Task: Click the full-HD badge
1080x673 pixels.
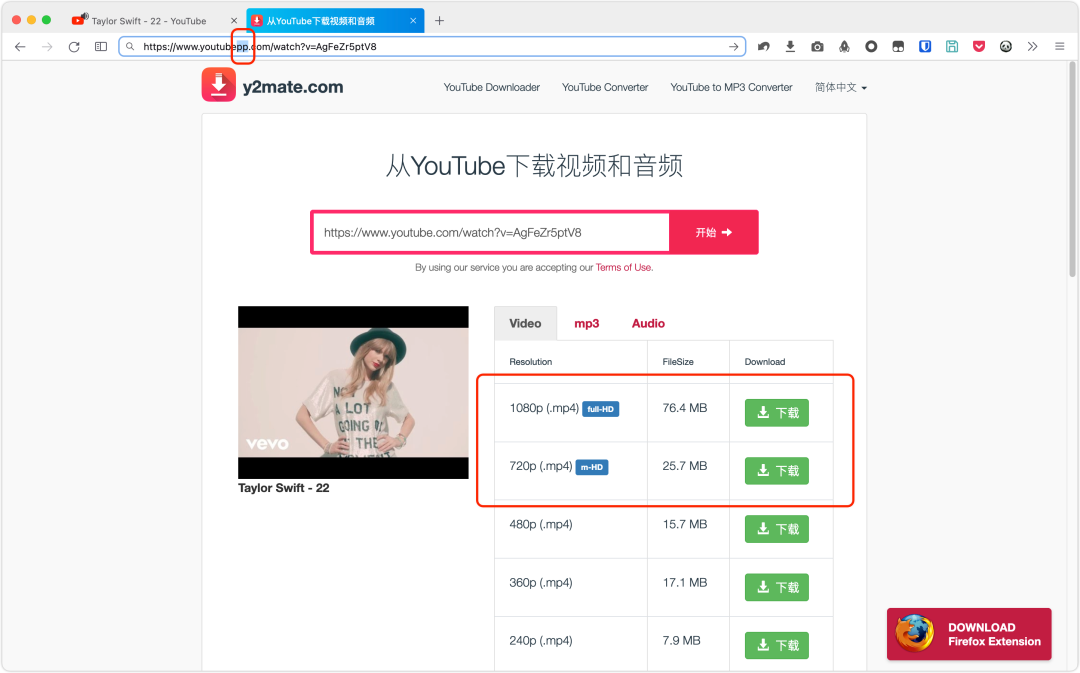Action: click(x=601, y=409)
